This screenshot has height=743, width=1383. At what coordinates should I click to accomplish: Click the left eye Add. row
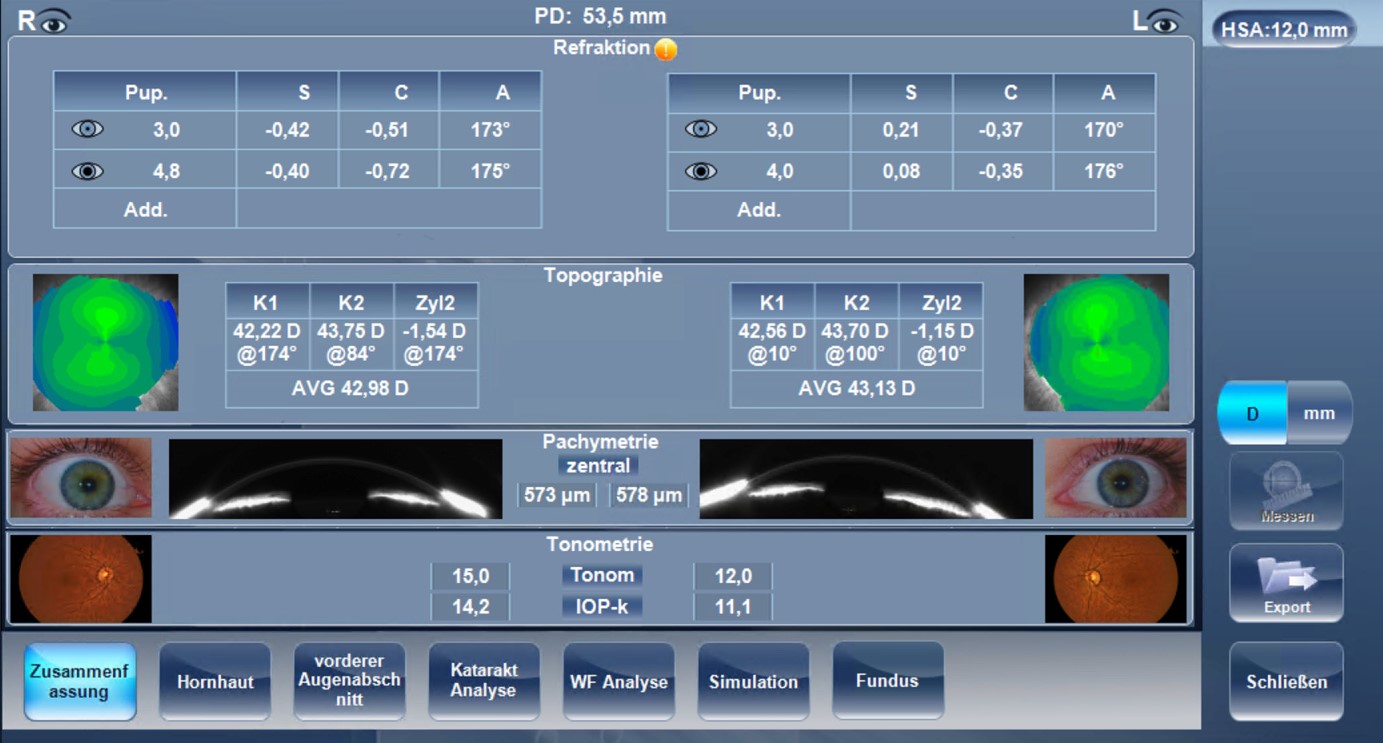(x=911, y=210)
